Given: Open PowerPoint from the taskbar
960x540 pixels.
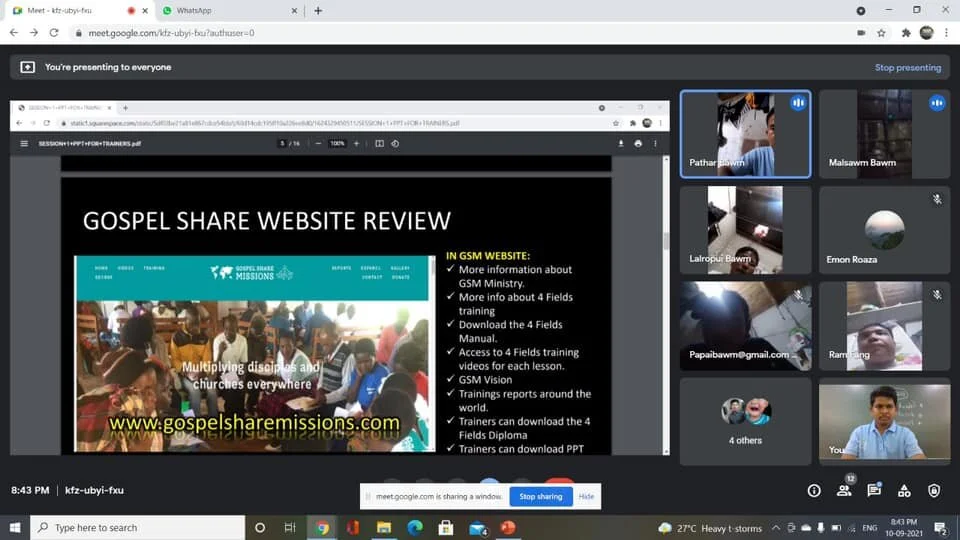Looking at the screenshot, I should point(508,528).
